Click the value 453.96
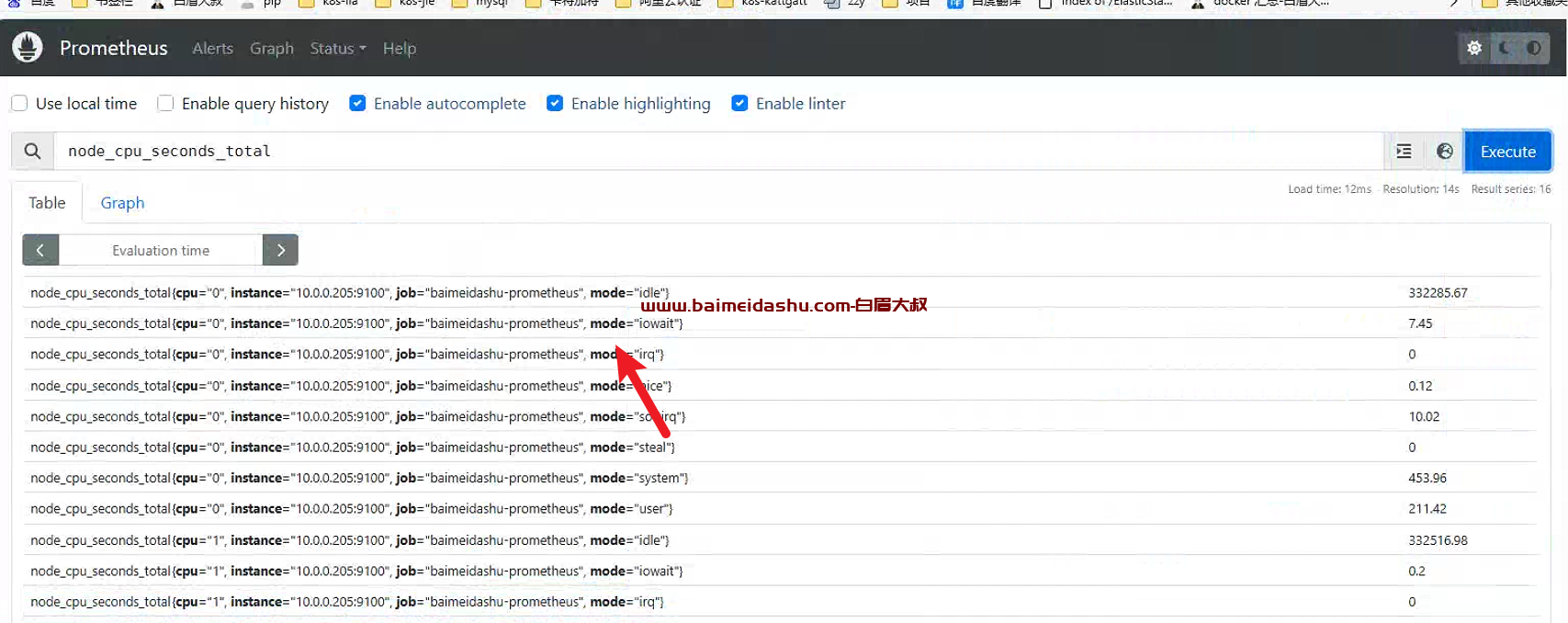Viewport: 1568px width, 623px height. click(x=1427, y=478)
